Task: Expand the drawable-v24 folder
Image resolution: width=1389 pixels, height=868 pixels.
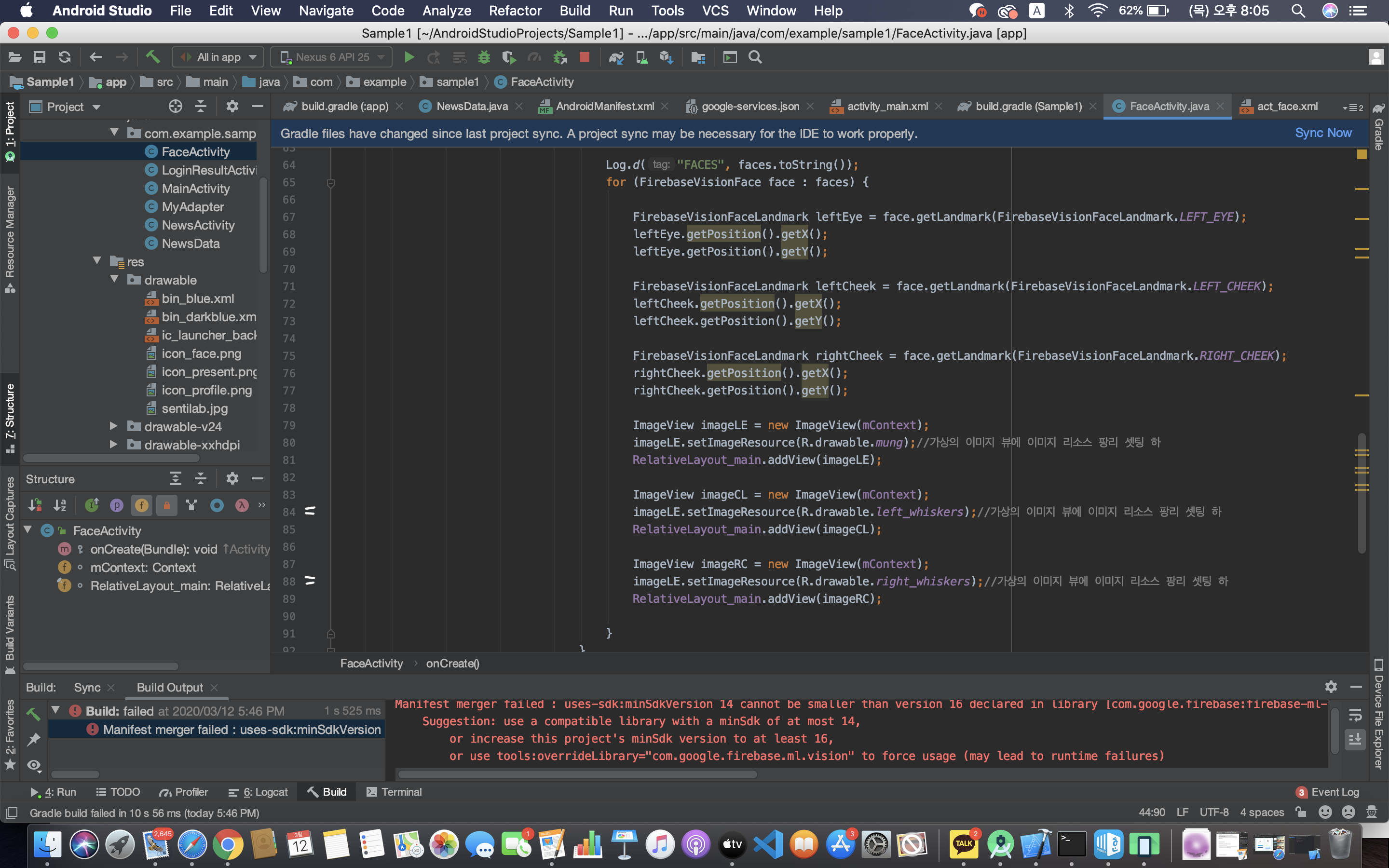Action: click(x=114, y=426)
